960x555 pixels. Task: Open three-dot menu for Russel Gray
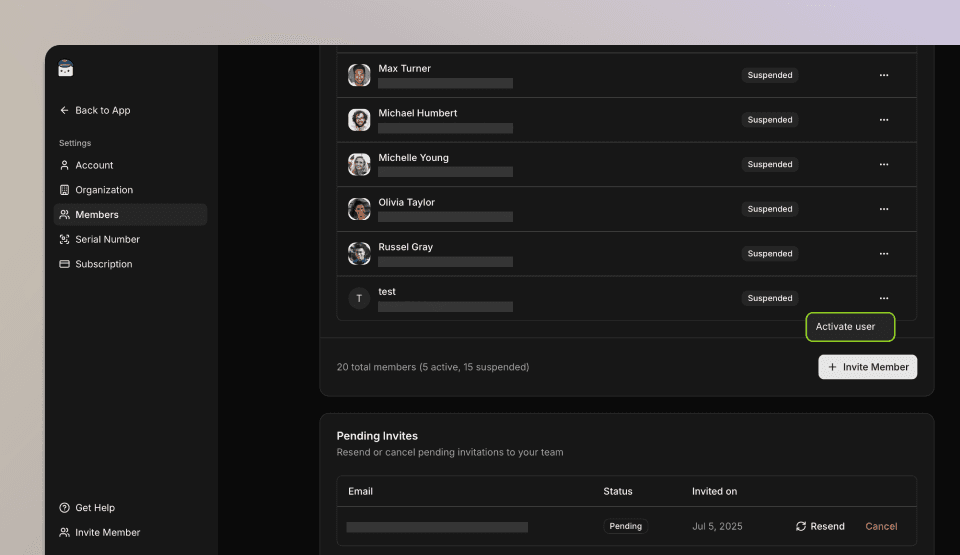[884, 254]
